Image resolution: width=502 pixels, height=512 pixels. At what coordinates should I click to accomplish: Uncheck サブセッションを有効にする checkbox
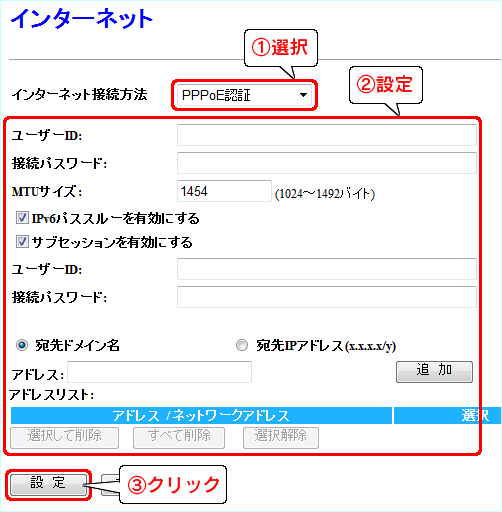[x=22, y=242]
